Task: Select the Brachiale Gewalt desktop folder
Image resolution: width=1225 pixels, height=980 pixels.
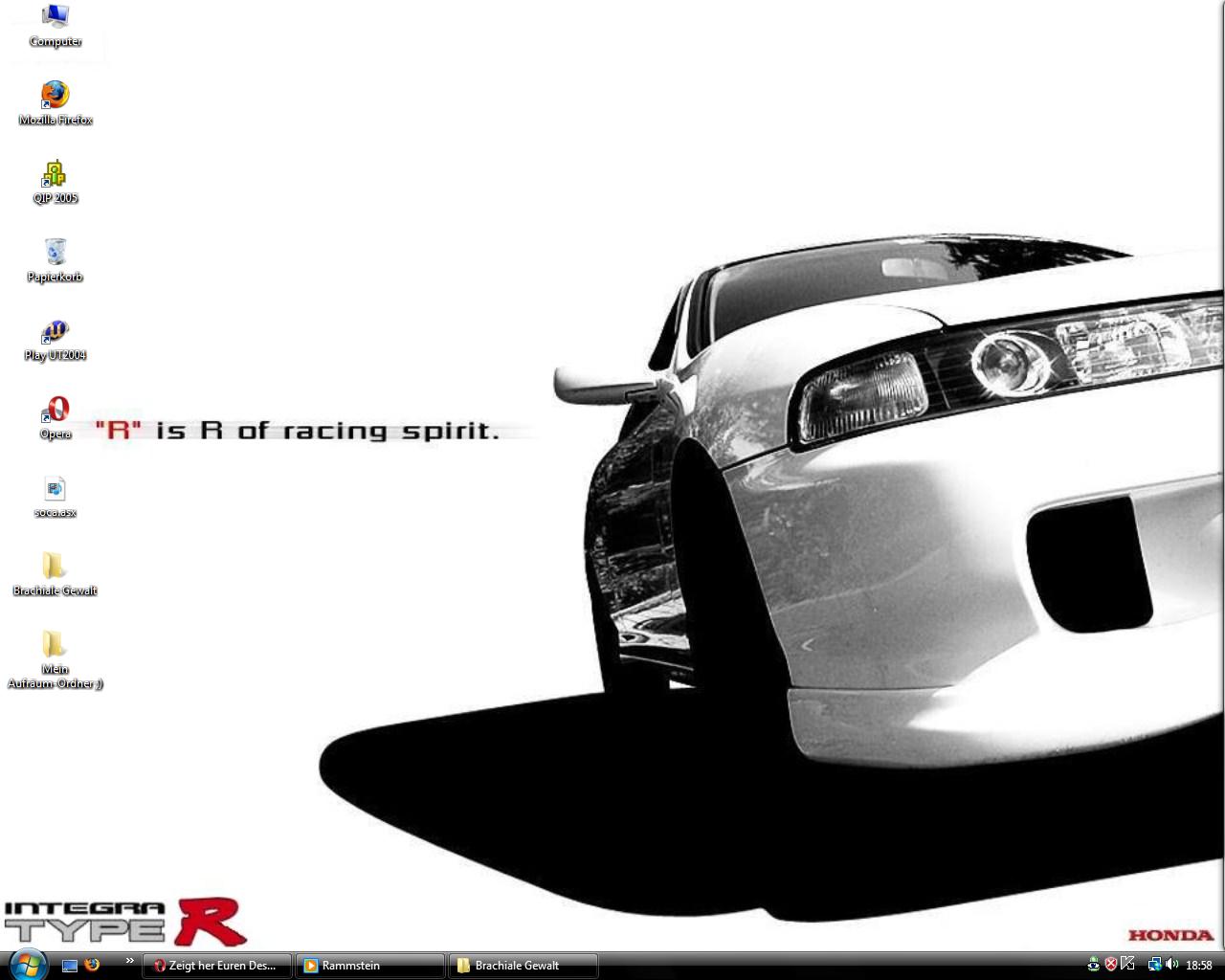Action: click(56, 574)
